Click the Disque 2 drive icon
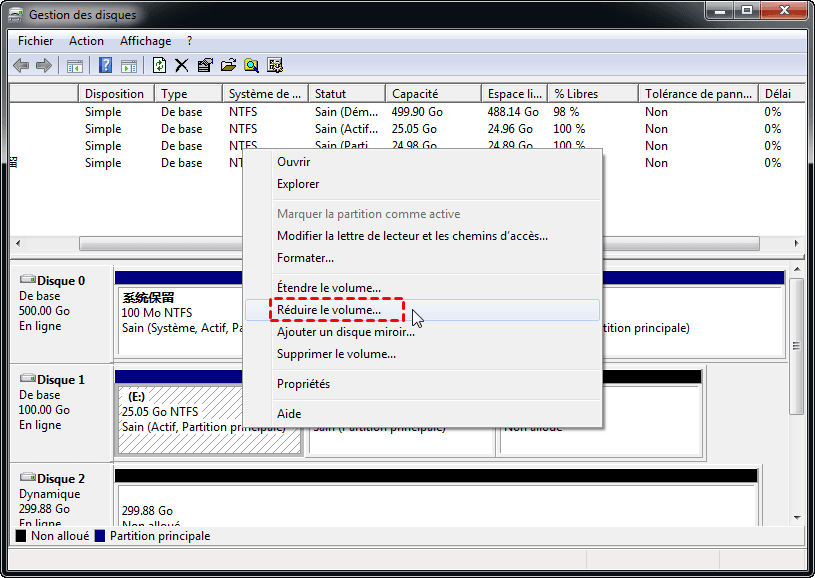 28,478
